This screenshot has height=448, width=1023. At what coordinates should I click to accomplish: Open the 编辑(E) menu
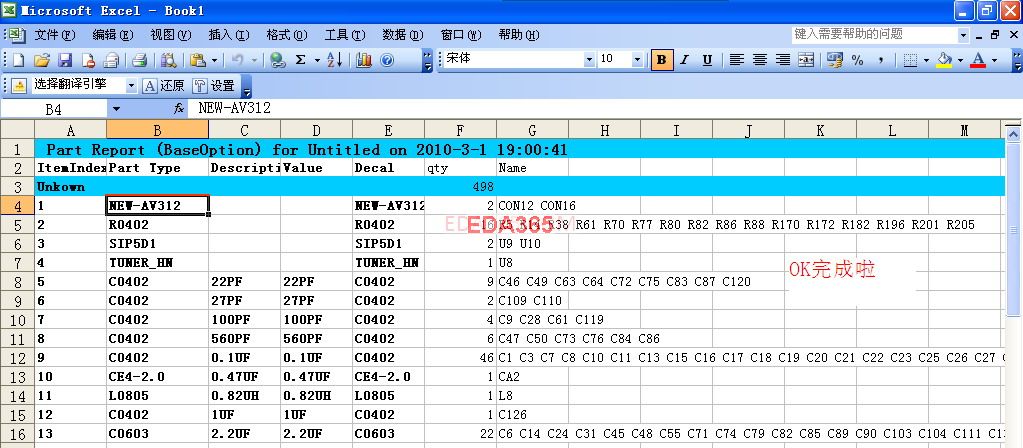click(x=113, y=35)
